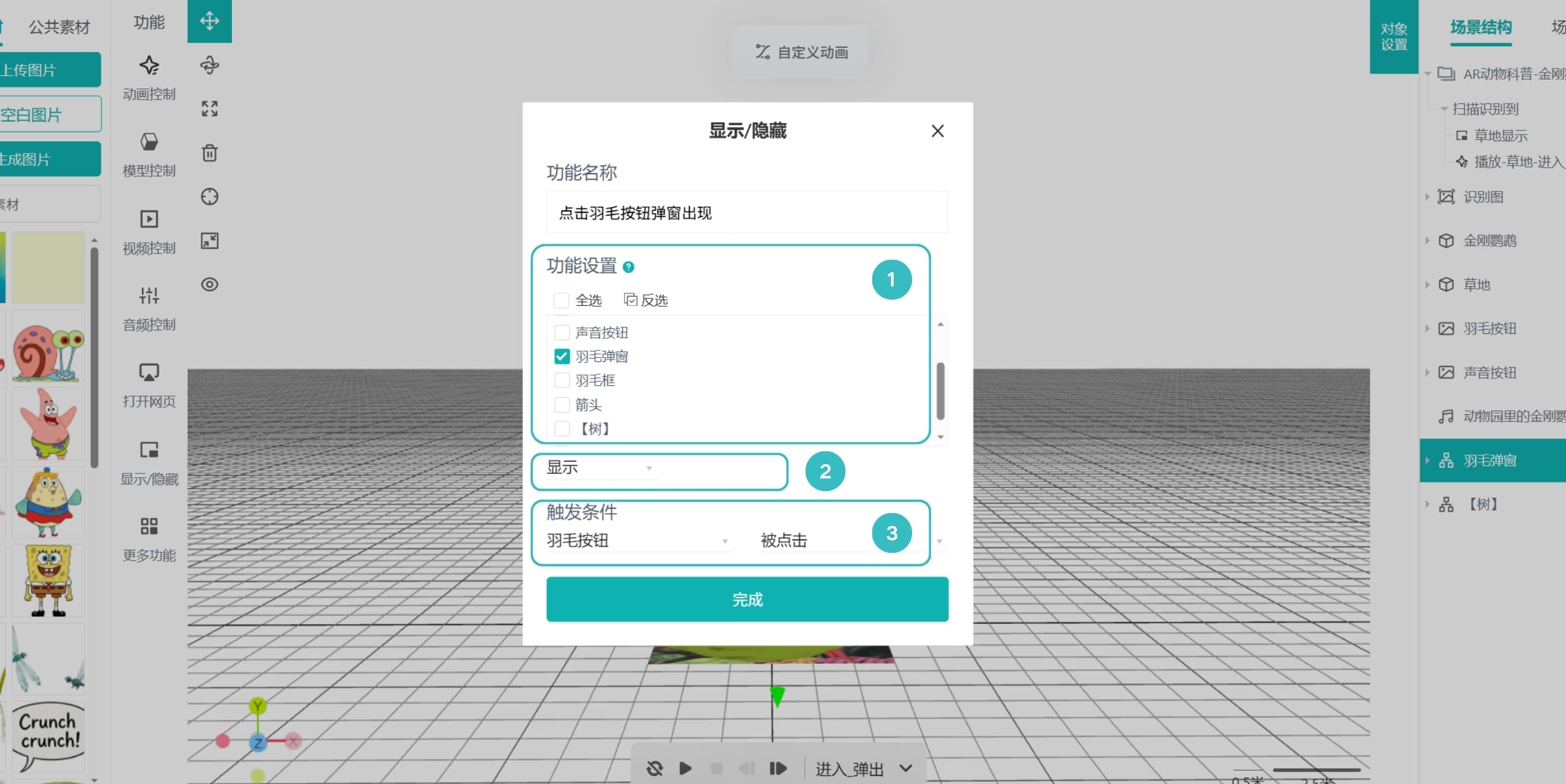1566x784 pixels.
Task: Select the Crunch crunch speech bubble thumbnail
Action: (x=48, y=737)
